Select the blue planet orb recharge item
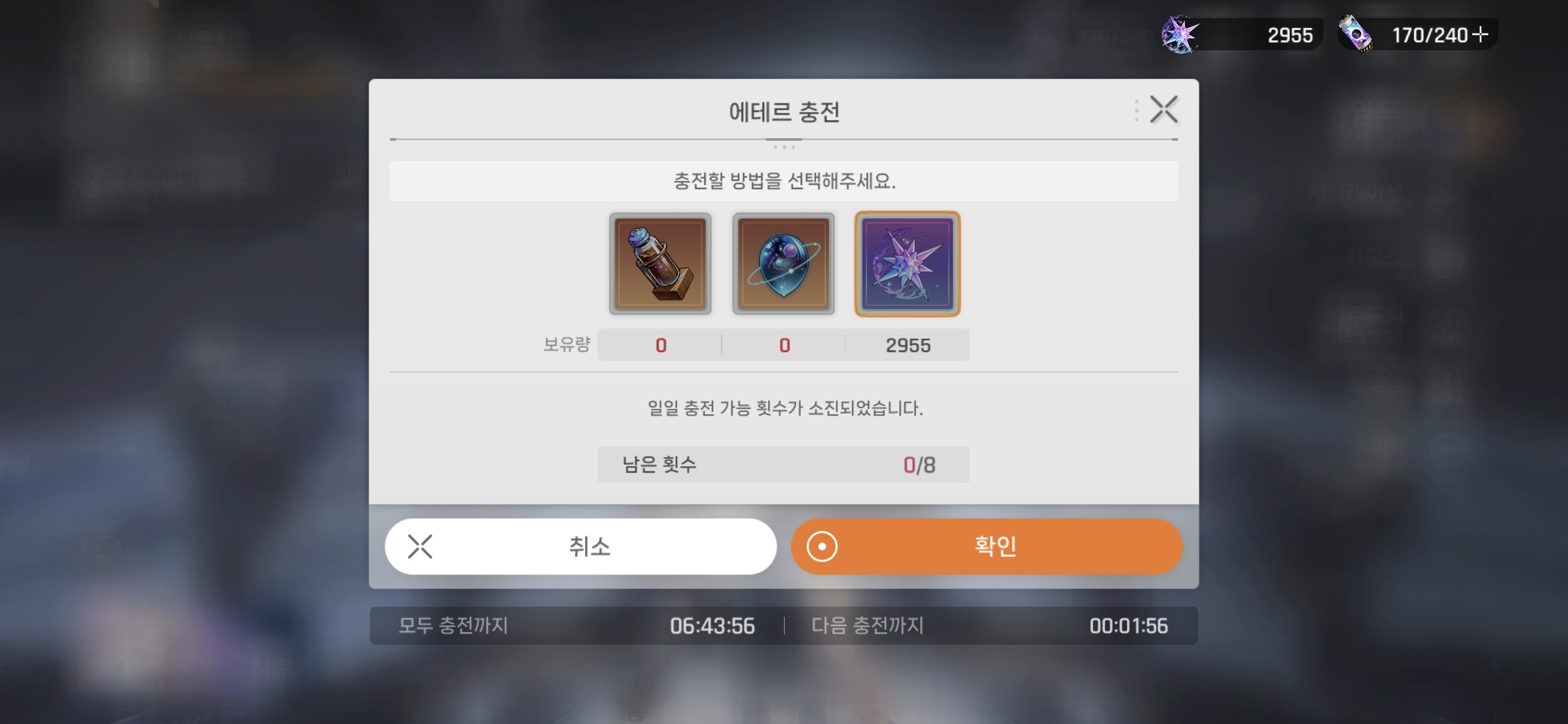This screenshot has height=724, width=1568. pos(783,263)
